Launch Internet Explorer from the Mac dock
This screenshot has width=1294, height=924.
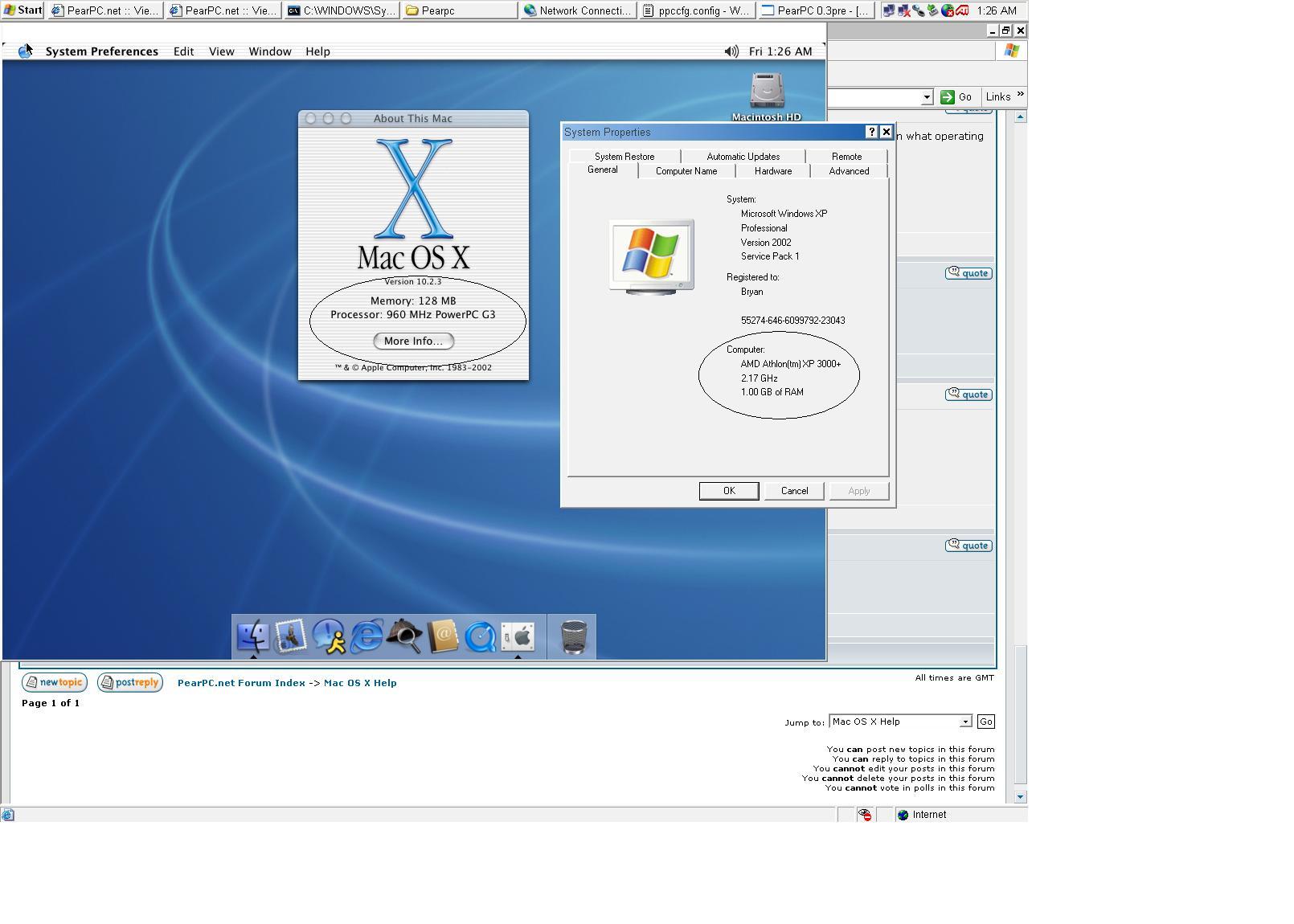pyautogui.click(x=366, y=636)
